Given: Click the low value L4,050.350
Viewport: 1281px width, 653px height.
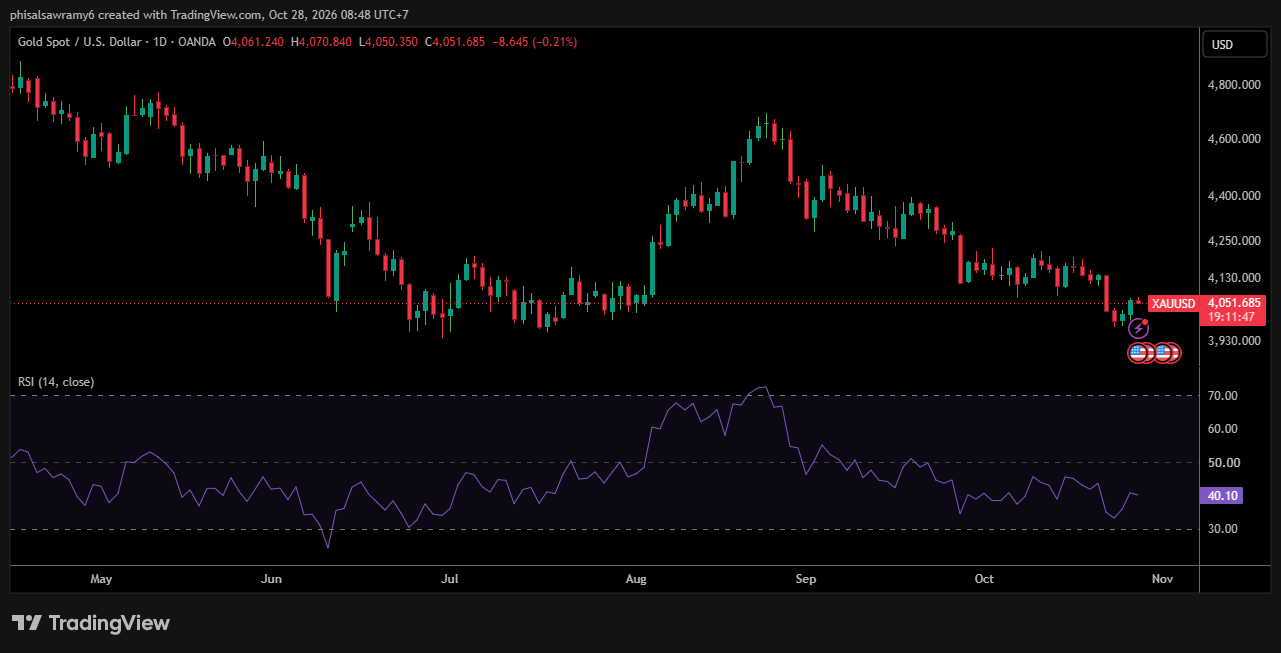Looking at the screenshot, I should 389,42.
